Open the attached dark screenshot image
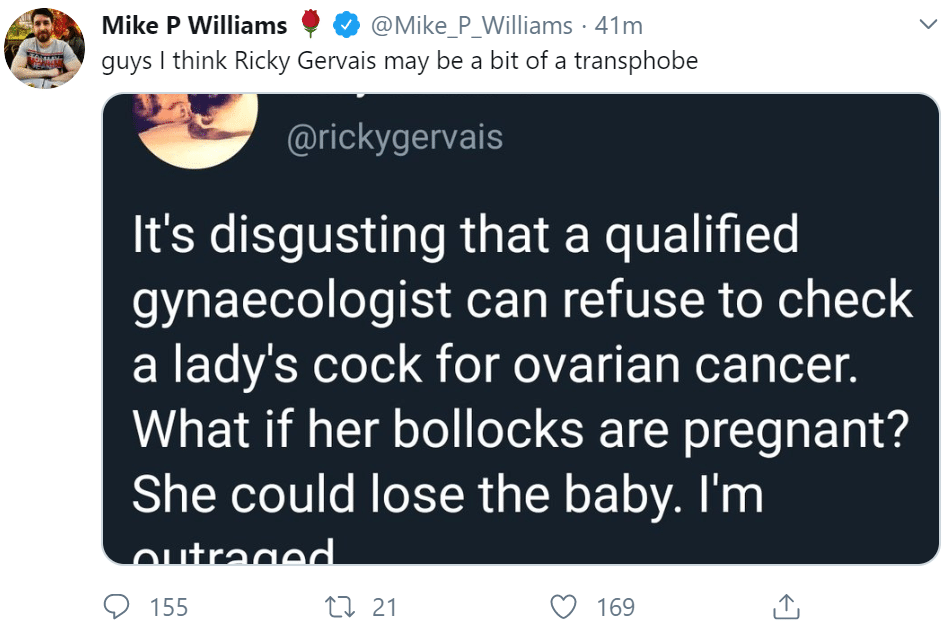The height and width of the screenshot is (628, 949). pyautogui.click(x=520, y=329)
